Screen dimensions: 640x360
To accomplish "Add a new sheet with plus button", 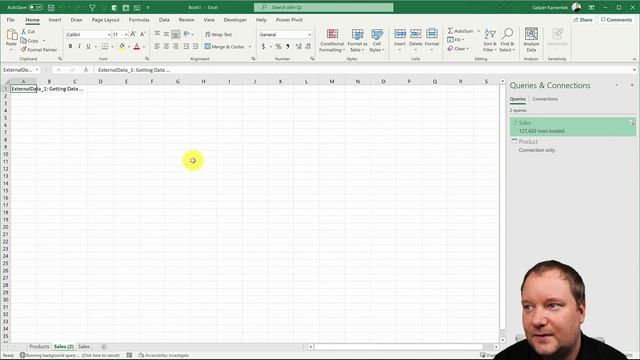I will [104, 347].
